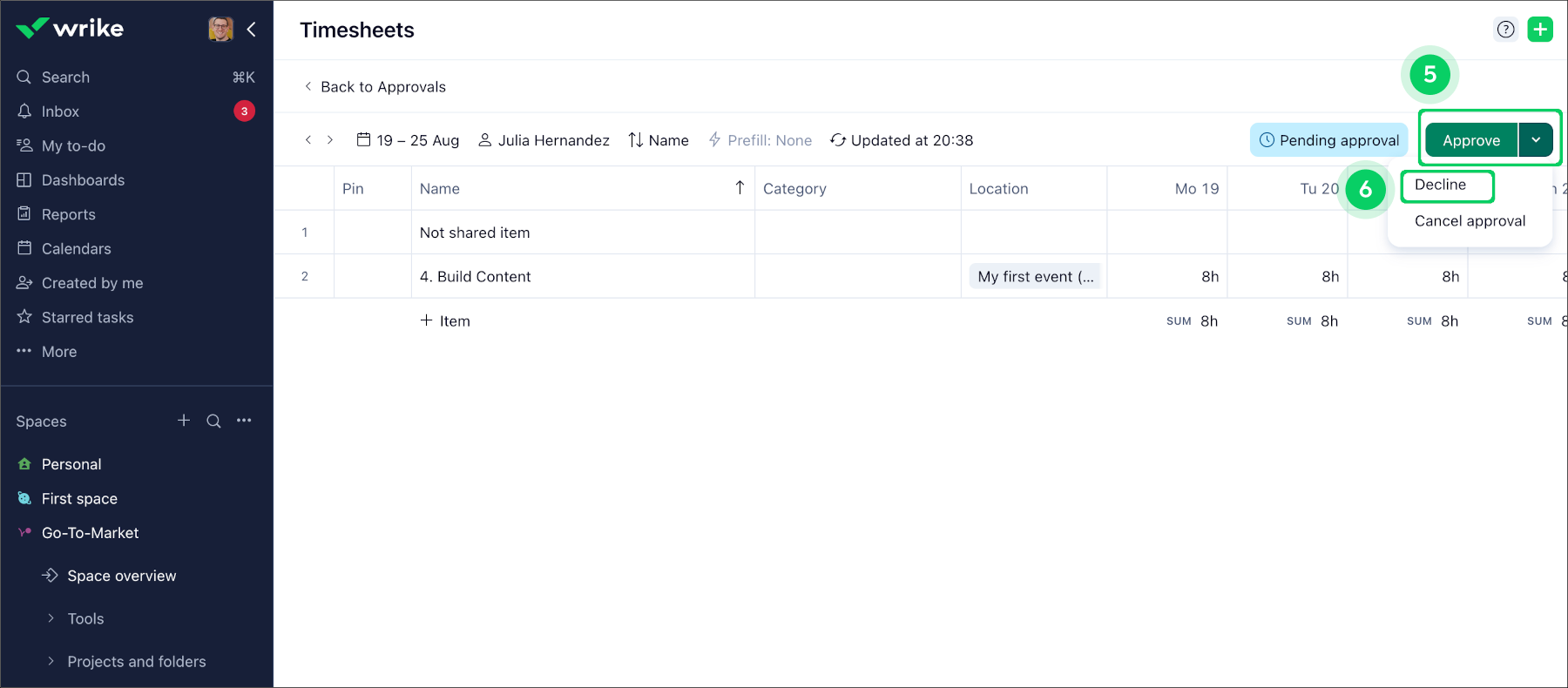The width and height of the screenshot is (1568, 688).
Task: Click the My first event location tag
Action: click(1035, 277)
